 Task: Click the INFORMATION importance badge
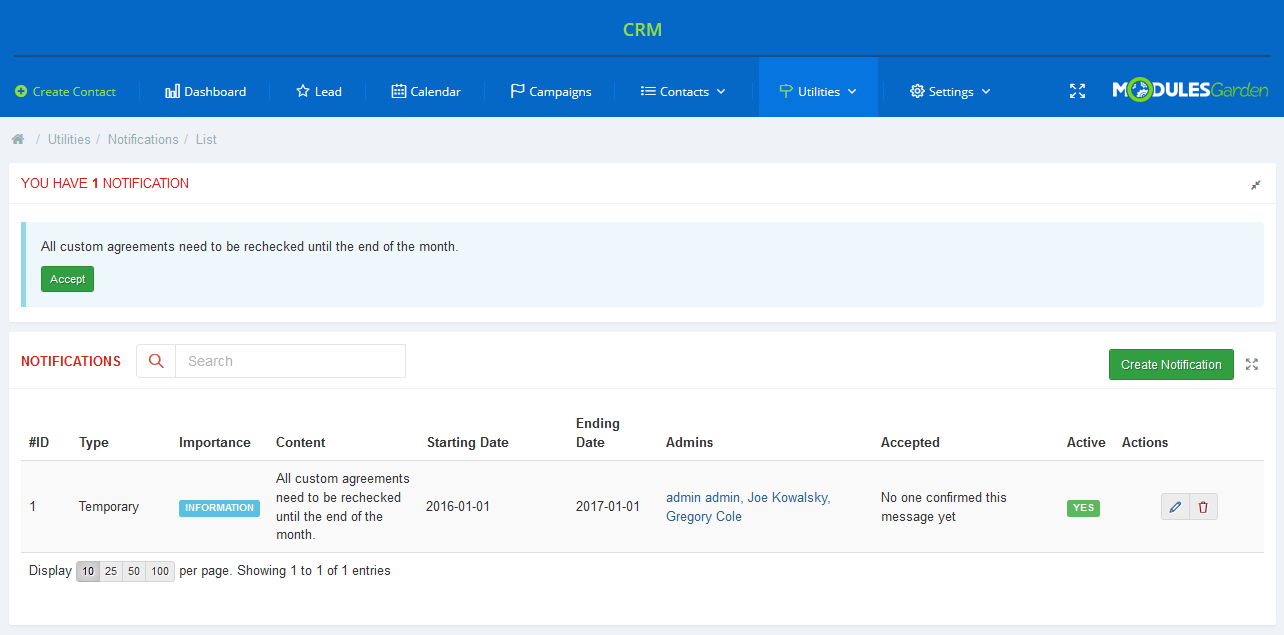pyautogui.click(x=219, y=508)
